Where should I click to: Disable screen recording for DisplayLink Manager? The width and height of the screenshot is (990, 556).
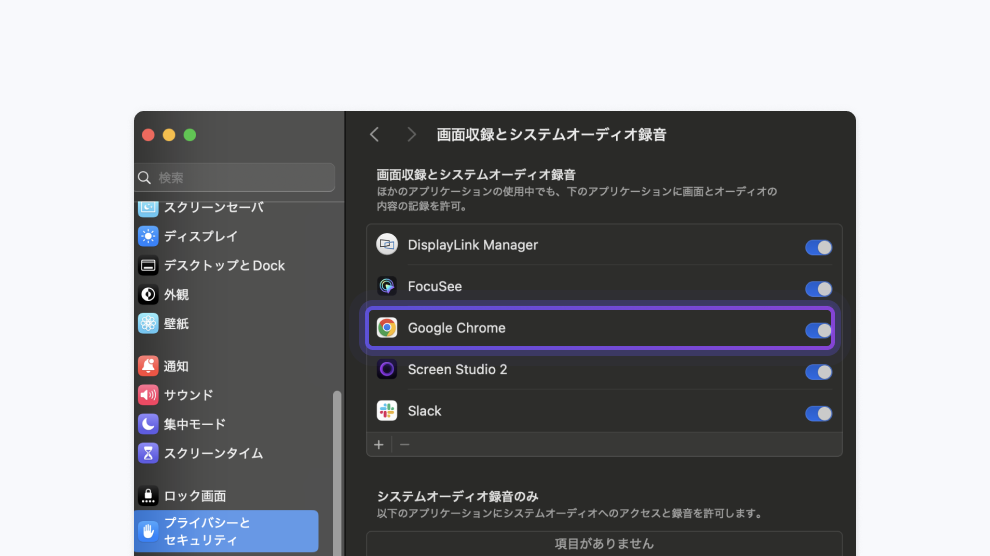point(818,247)
